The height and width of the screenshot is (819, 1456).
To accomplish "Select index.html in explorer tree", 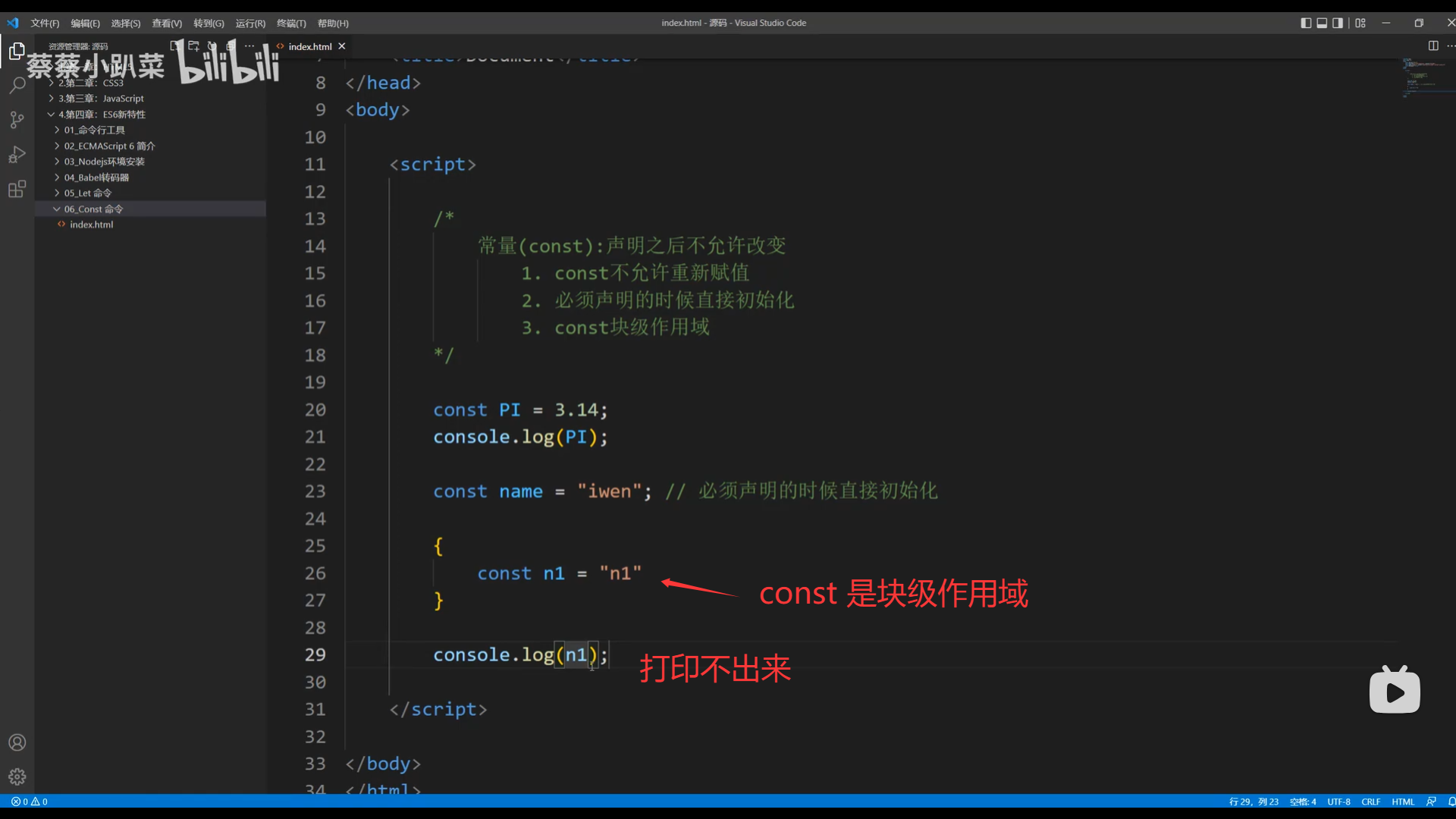I will click(91, 224).
